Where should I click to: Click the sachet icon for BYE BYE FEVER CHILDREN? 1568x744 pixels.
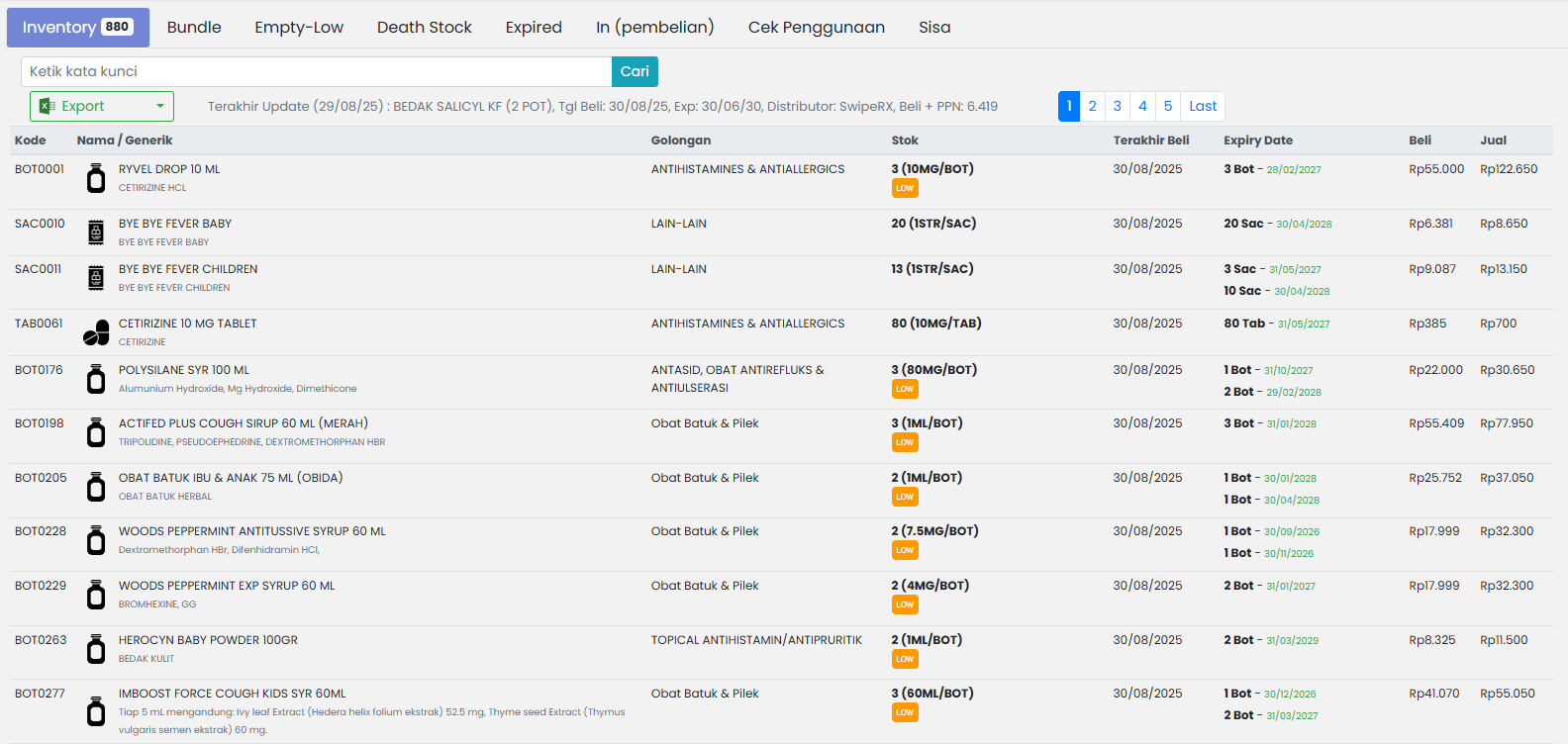96,278
